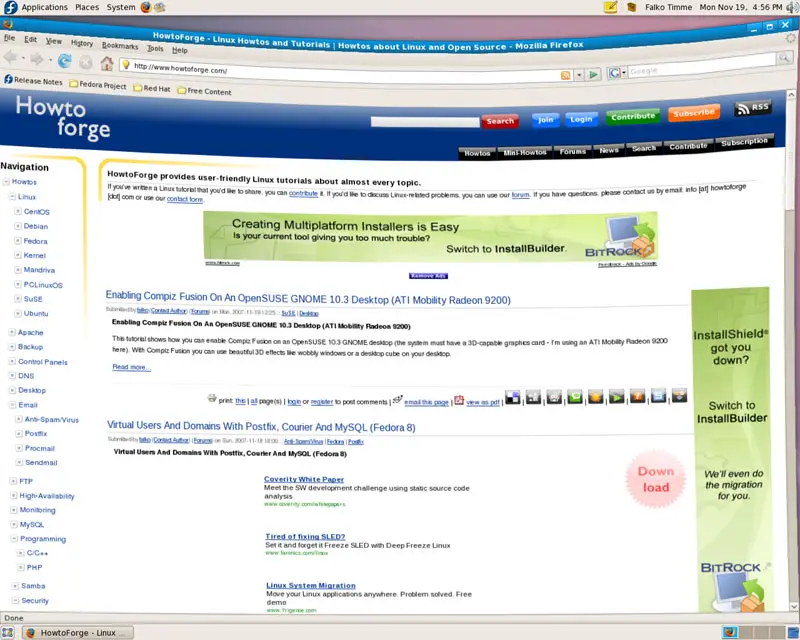Expand the CentOS tree node
800x640 pixels.
coord(18,211)
